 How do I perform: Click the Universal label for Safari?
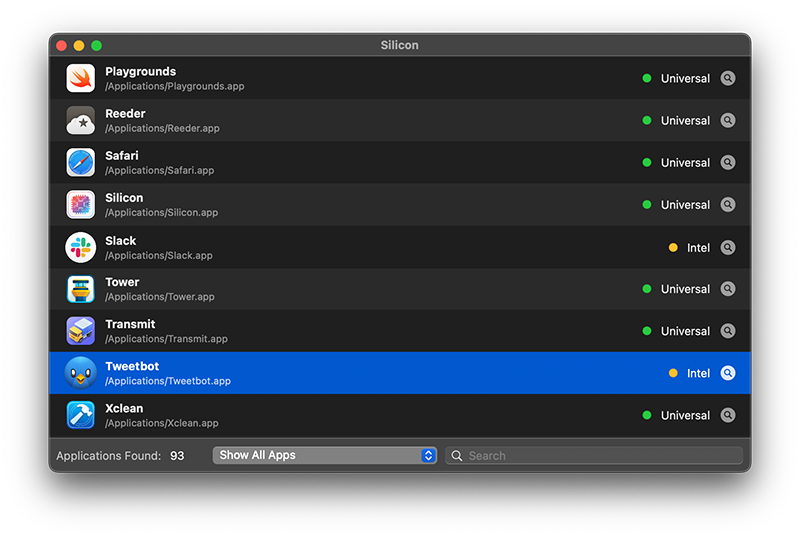click(685, 163)
